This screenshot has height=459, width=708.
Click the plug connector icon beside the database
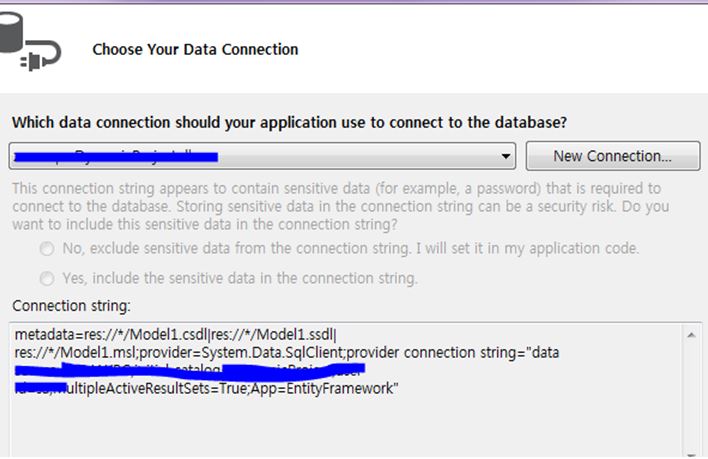(41, 56)
